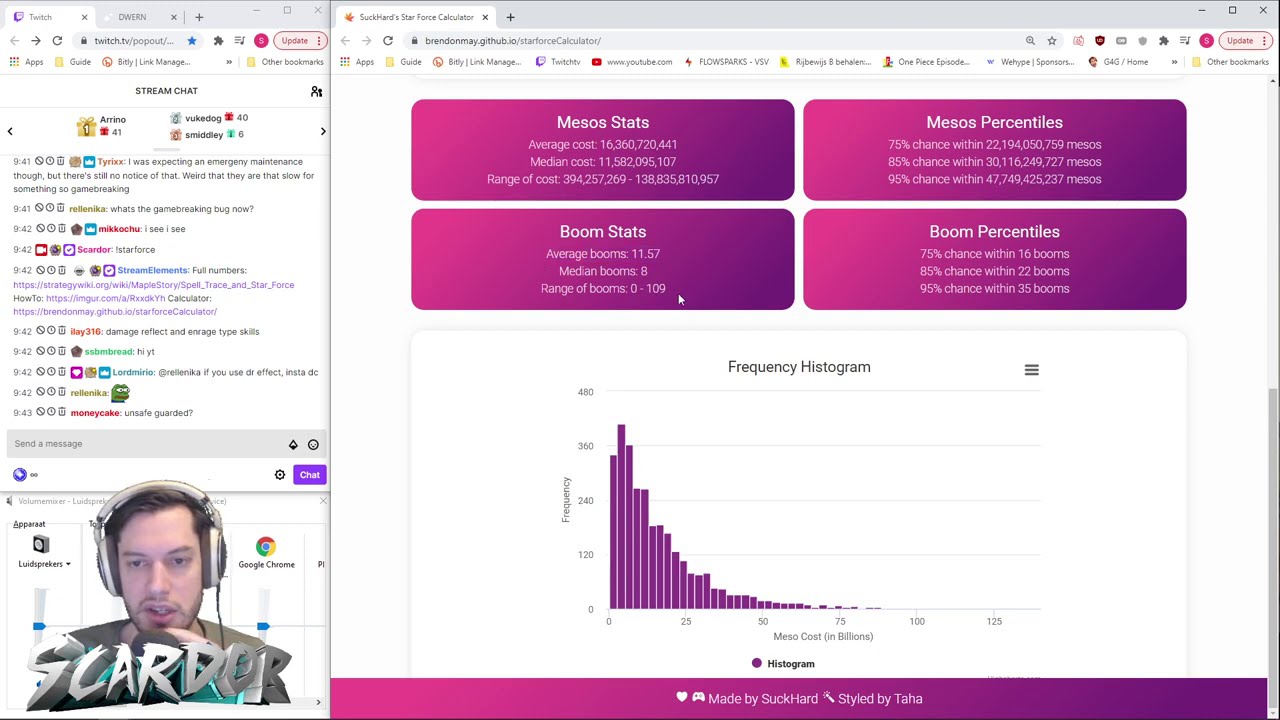Adjust Google Chrome volume slider
This screenshot has height=720, width=1280.
pyautogui.click(x=263, y=626)
